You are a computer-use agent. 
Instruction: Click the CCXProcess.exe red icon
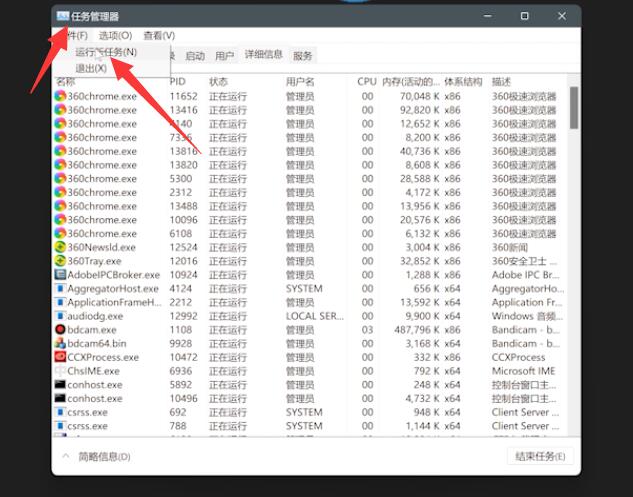click(x=60, y=357)
